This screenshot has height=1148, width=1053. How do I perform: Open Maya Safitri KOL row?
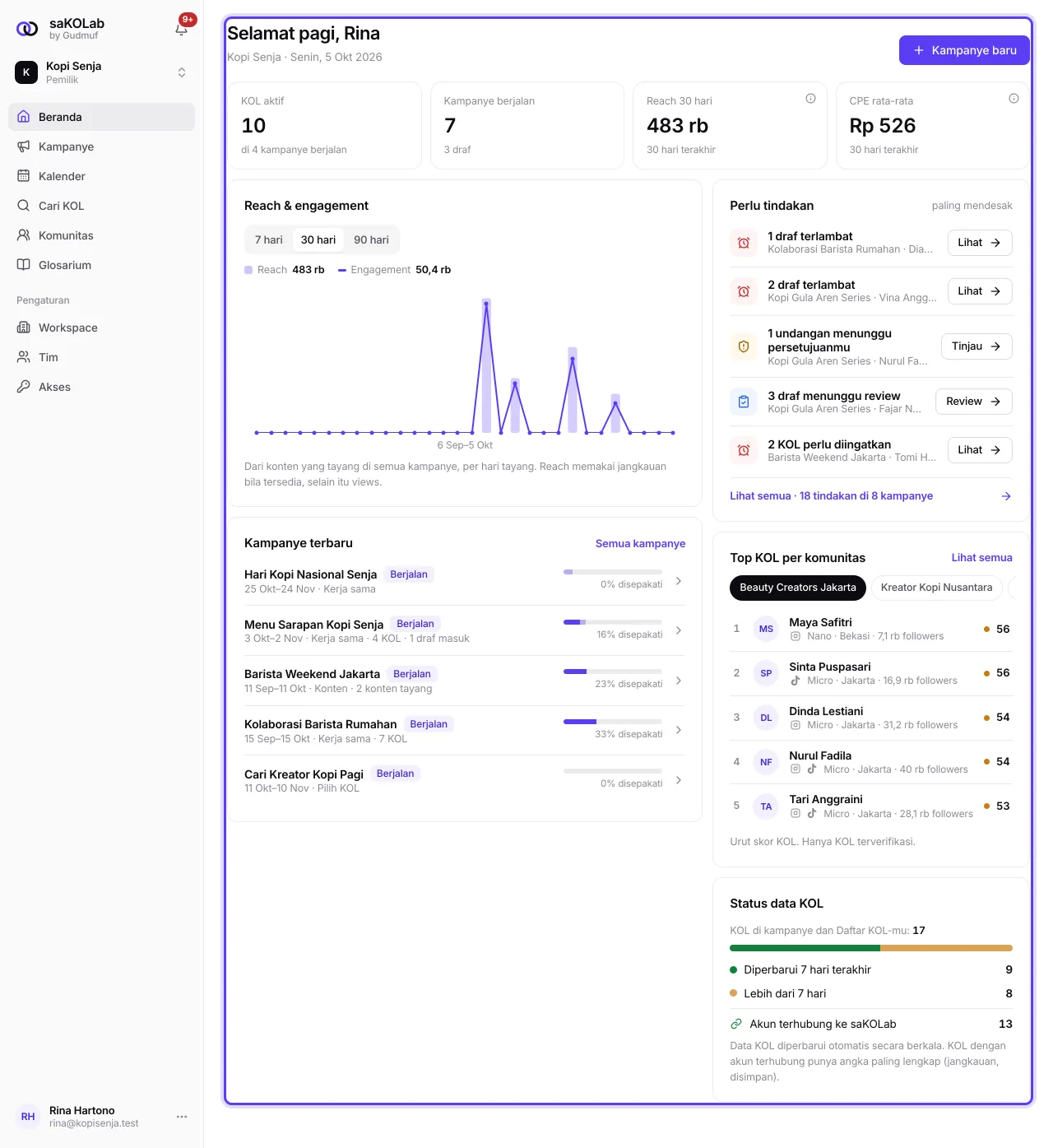pos(871,629)
